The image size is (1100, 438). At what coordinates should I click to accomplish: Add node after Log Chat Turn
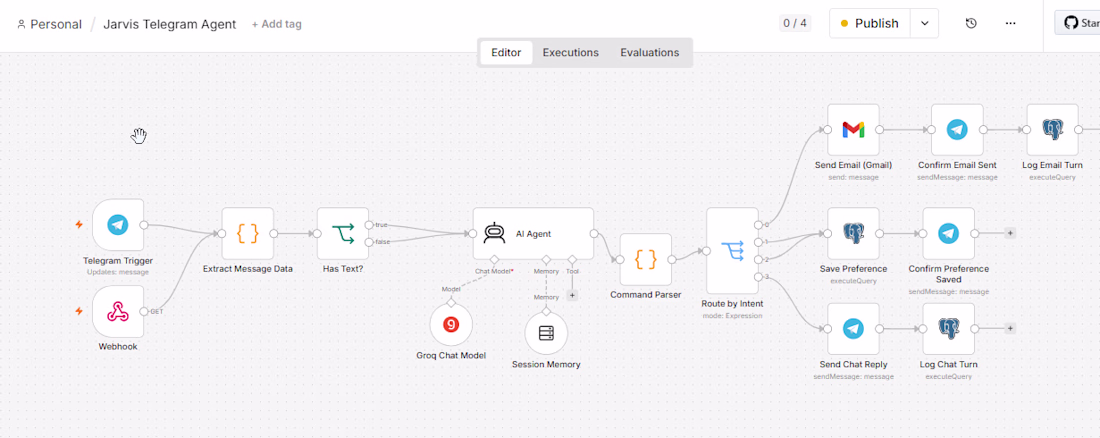[1010, 328]
